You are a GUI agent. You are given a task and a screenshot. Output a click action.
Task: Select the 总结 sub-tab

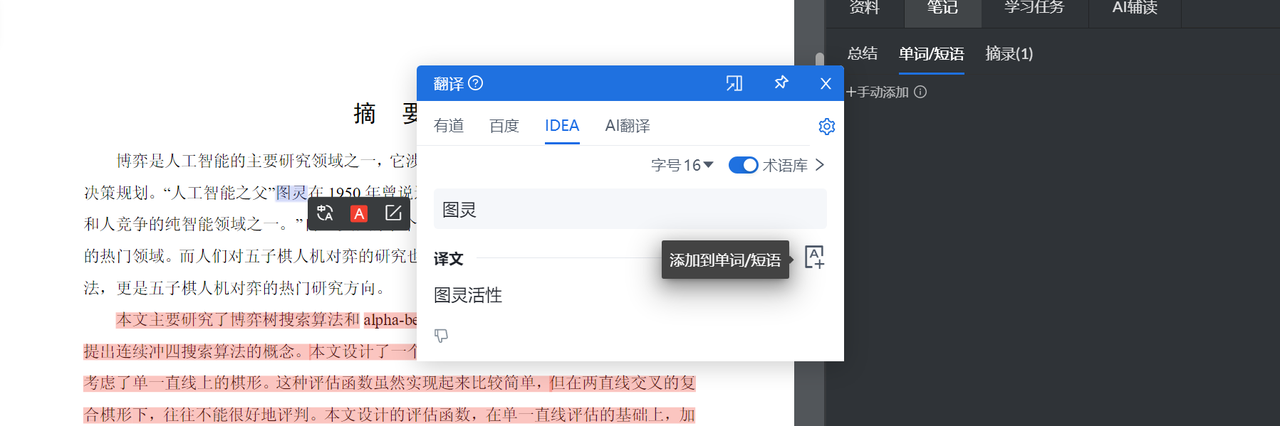click(862, 54)
